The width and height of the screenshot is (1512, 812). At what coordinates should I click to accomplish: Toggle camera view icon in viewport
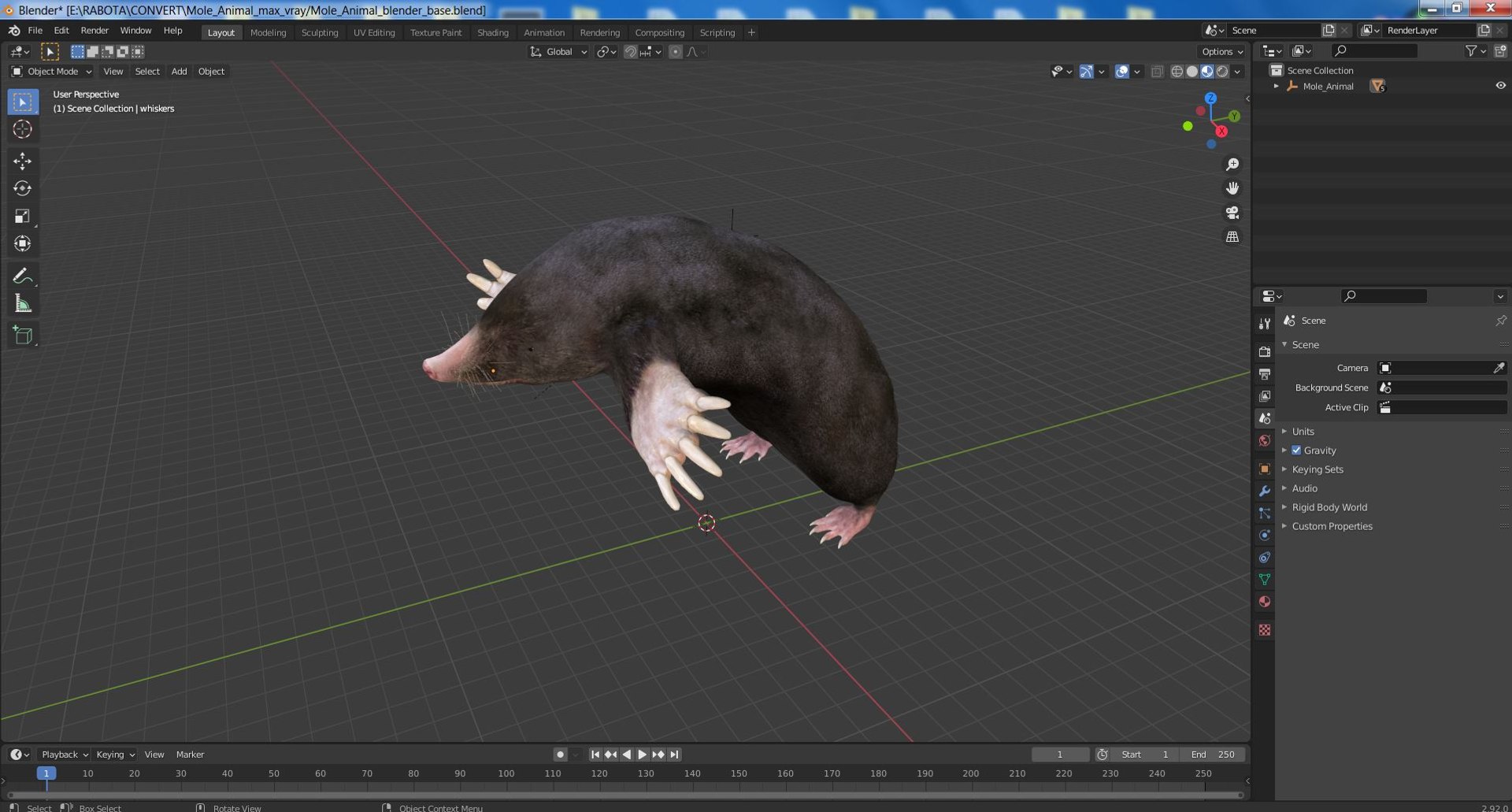[x=1232, y=213]
